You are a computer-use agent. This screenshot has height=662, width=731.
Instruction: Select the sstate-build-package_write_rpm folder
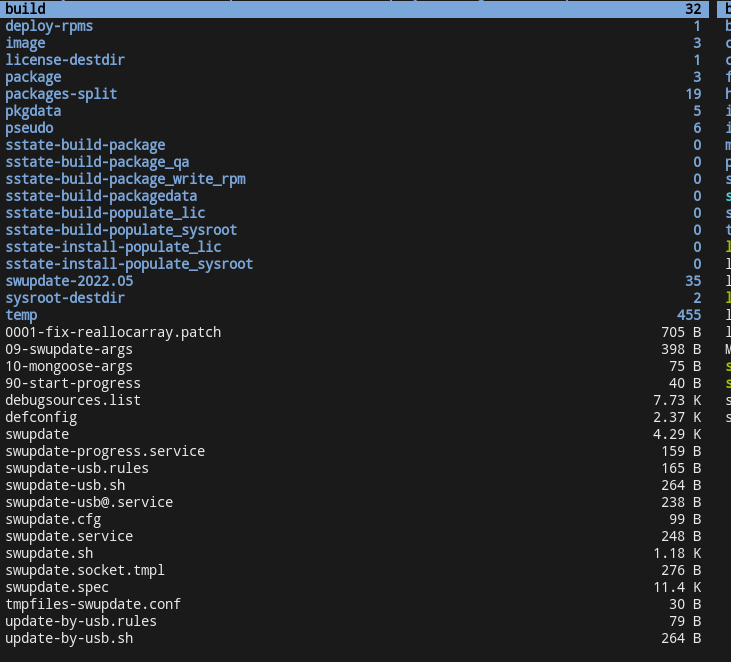click(125, 179)
